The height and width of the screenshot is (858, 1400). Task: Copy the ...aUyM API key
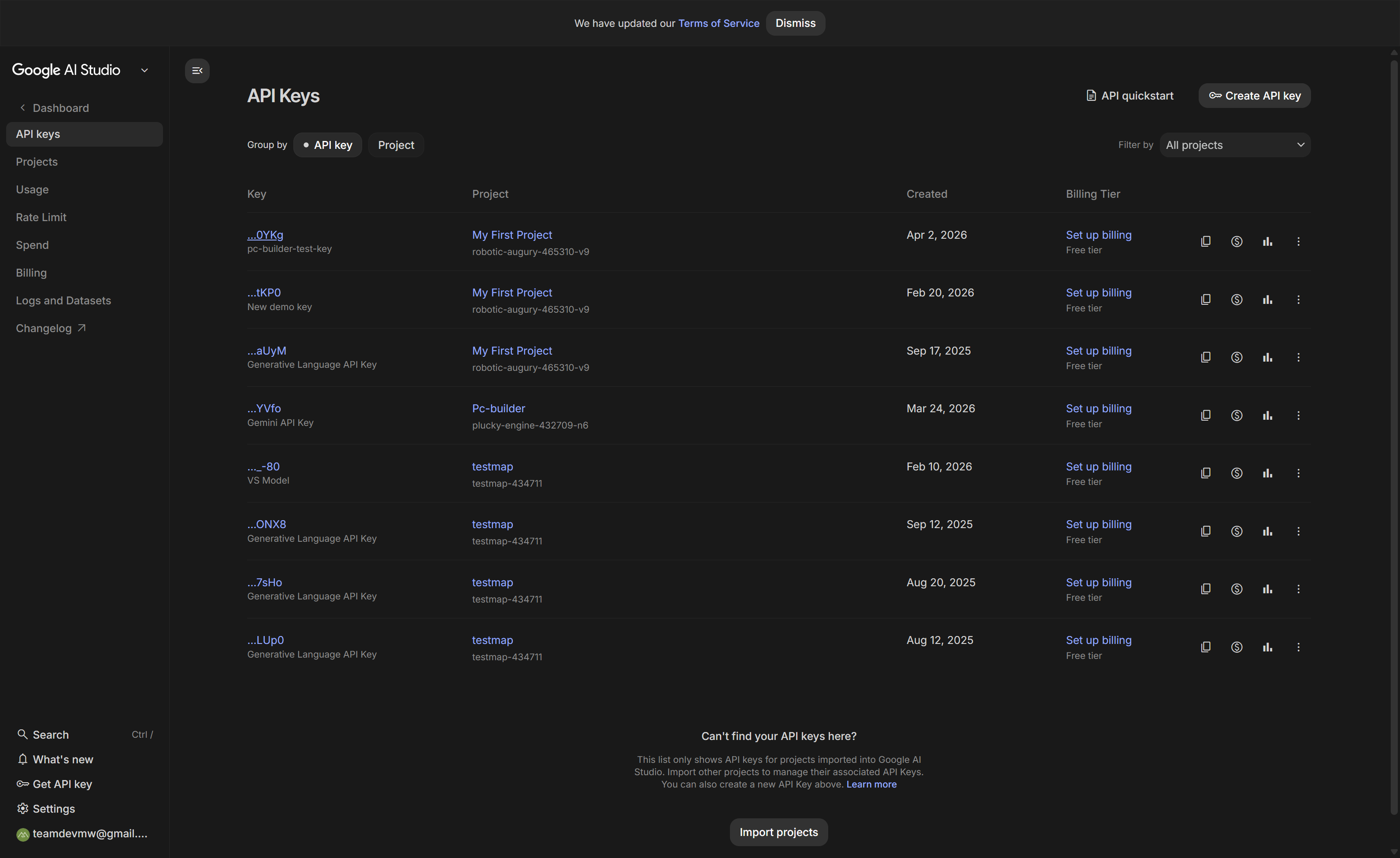pyautogui.click(x=1206, y=357)
